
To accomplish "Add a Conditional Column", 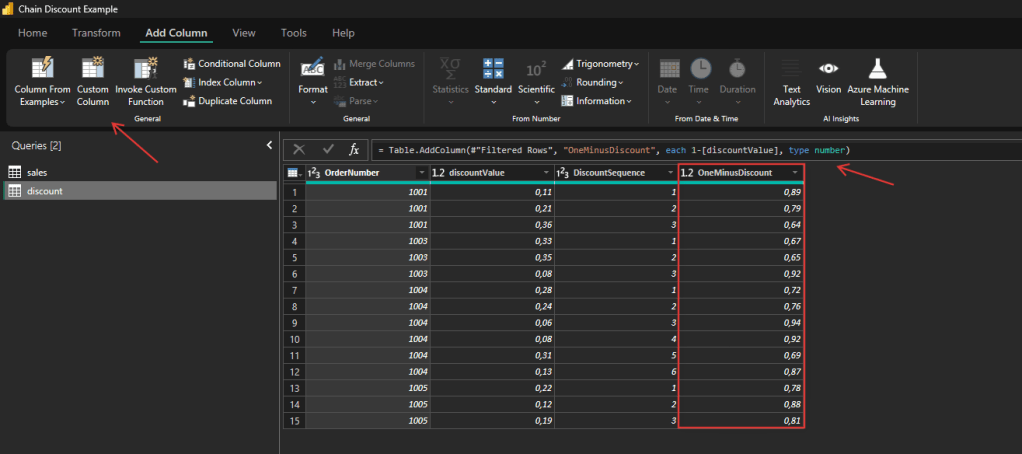I will (232, 64).
